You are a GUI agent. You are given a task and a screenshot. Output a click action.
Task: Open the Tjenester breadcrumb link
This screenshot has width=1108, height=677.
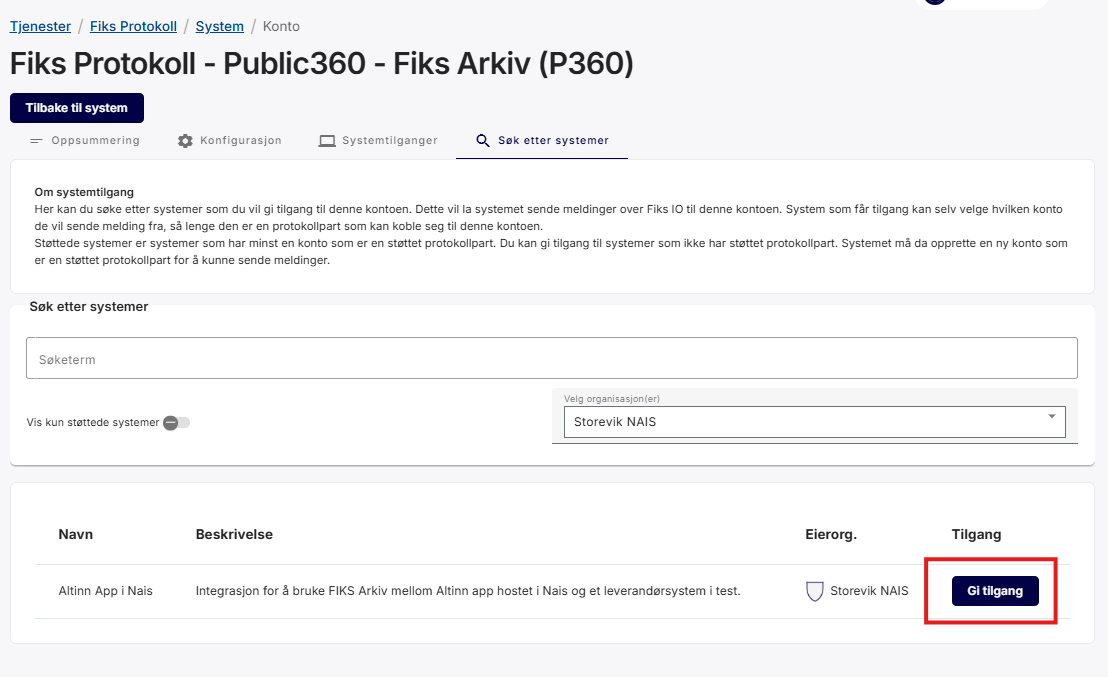(x=40, y=26)
